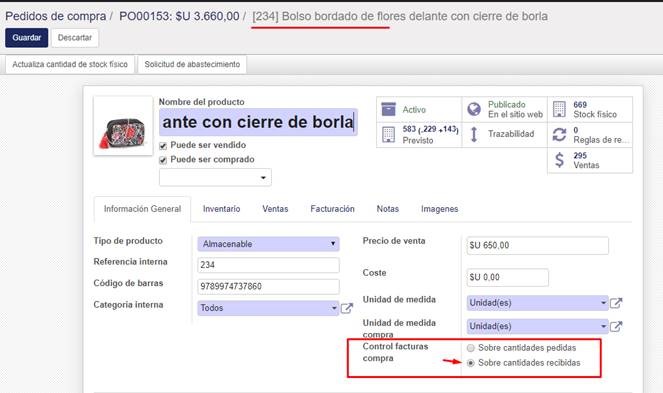
Task: Click the Activo archive box icon
Action: (x=388, y=109)
